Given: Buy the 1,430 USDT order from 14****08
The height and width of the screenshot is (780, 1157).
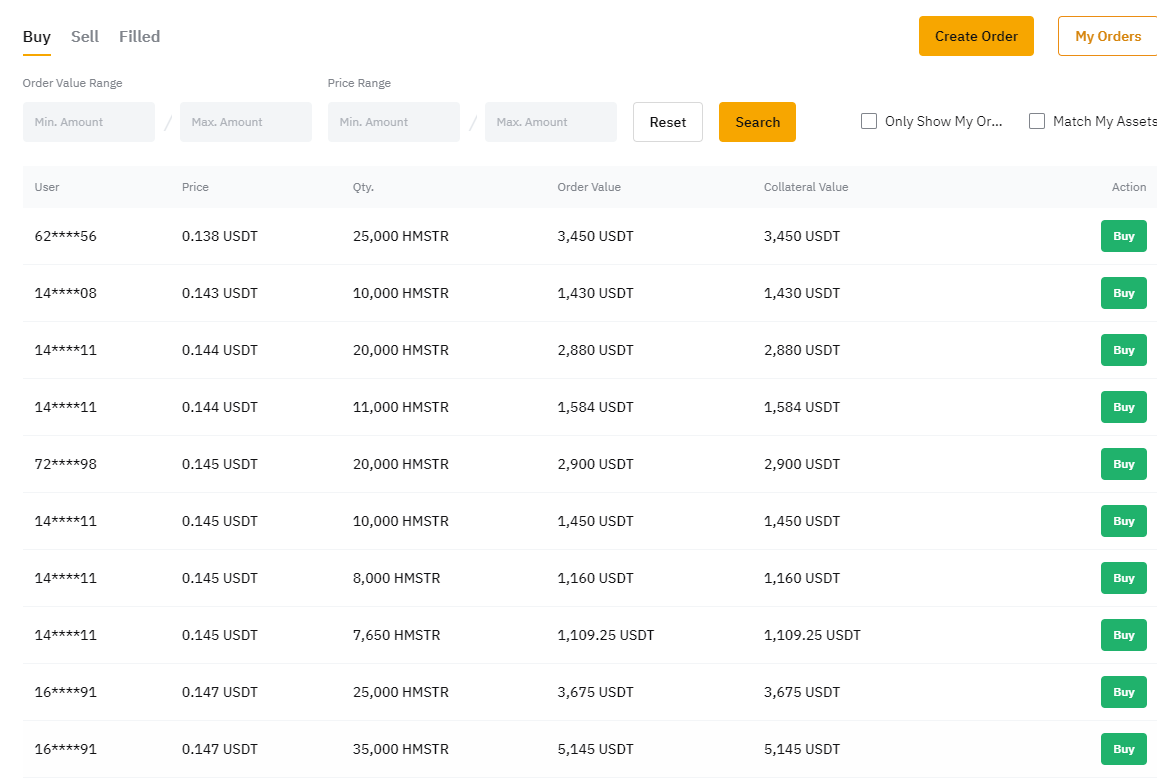Looking at the screenshot, I should 1123,293.
